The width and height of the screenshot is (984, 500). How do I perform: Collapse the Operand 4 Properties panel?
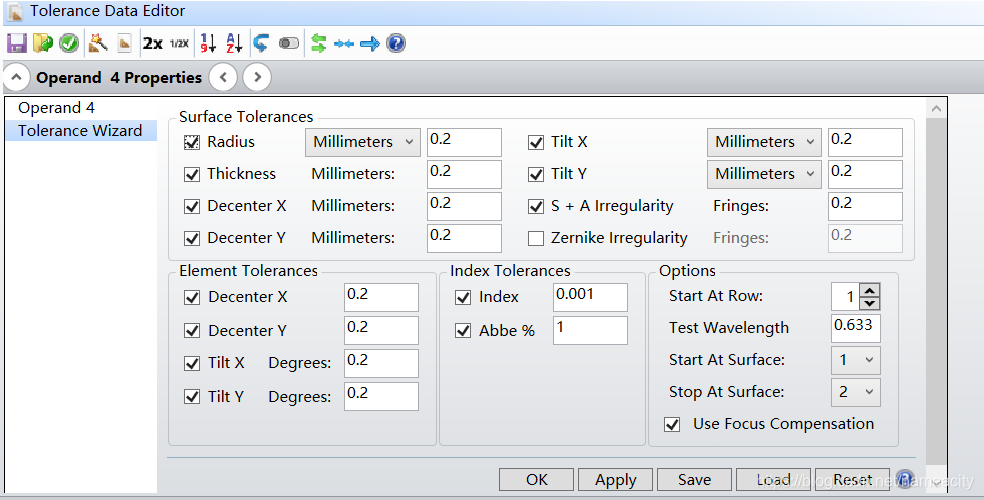[x=17, y=78]
